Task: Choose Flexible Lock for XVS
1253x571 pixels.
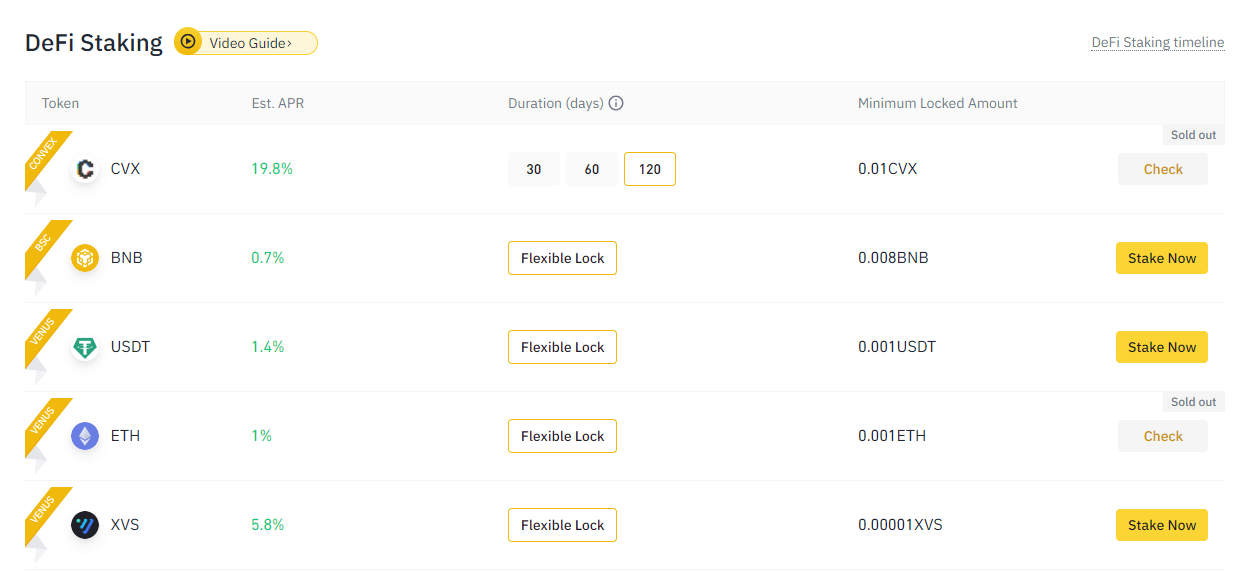Action: coord(562,525)
